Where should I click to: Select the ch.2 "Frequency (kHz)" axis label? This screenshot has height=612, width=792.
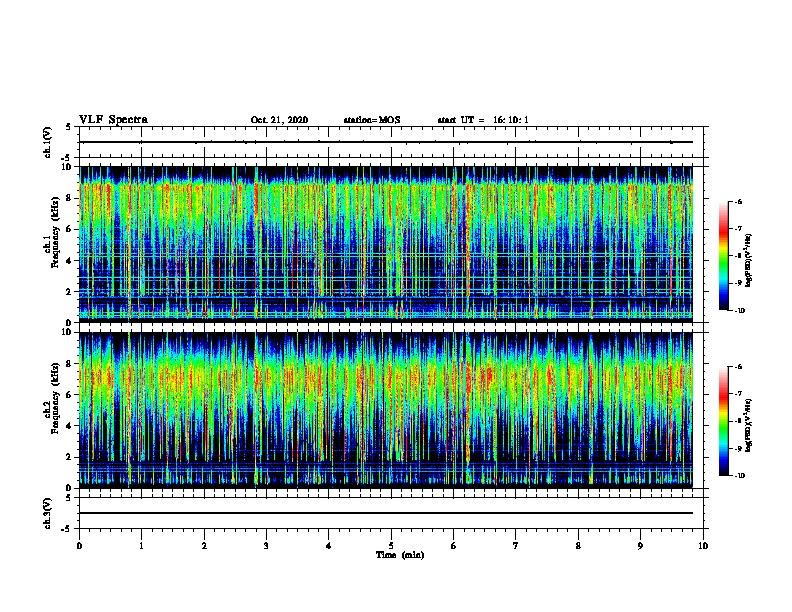click(x=54, y=398)
